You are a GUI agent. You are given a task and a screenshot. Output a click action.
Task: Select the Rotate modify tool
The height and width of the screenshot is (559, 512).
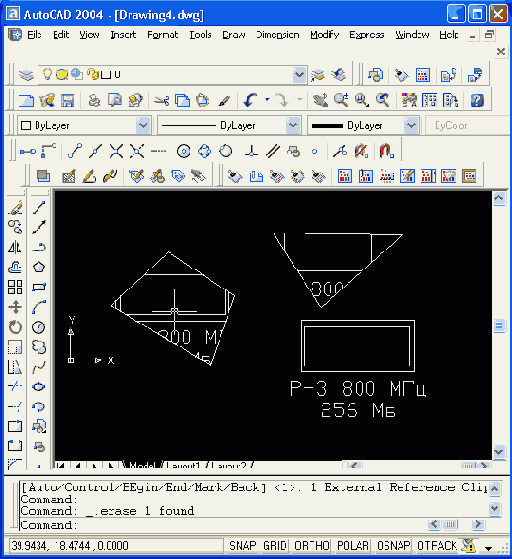click(x=15, y=327)
